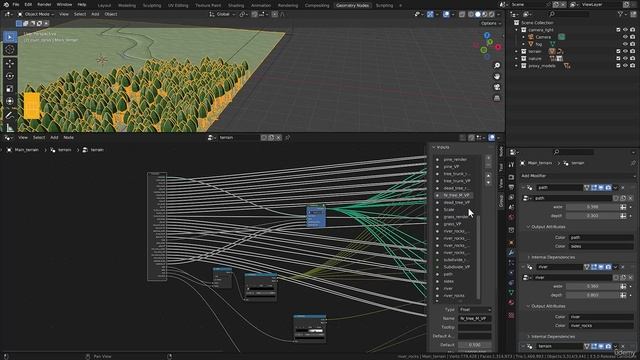
Task: Open the Render menu in top bar
Action: coord(44,4)
